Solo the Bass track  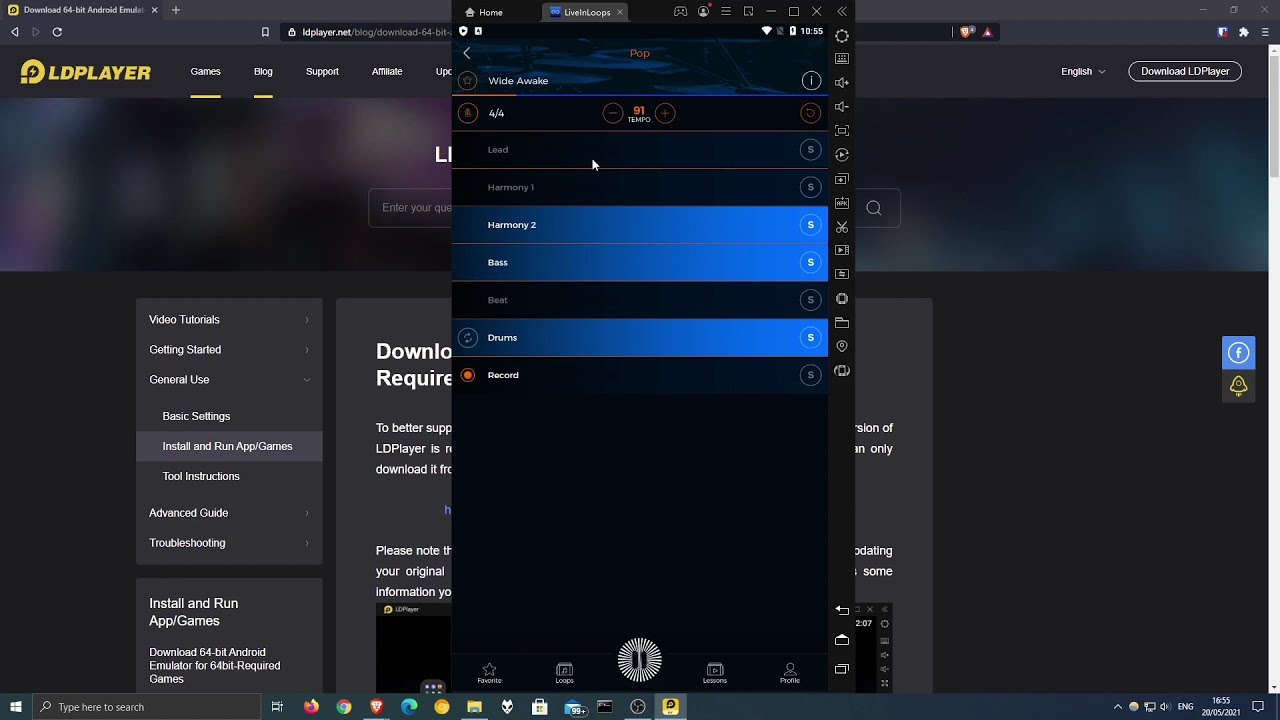[x=811, y=262]
